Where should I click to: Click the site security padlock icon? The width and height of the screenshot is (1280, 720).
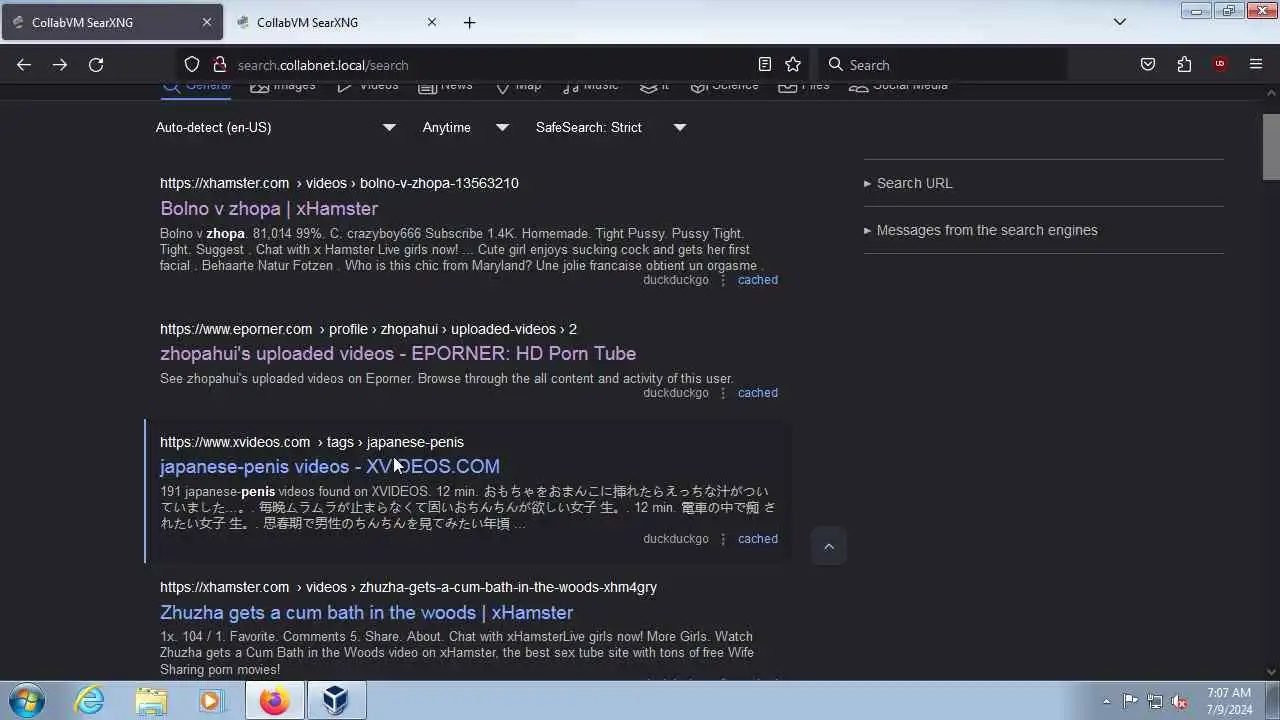[220, 64]
